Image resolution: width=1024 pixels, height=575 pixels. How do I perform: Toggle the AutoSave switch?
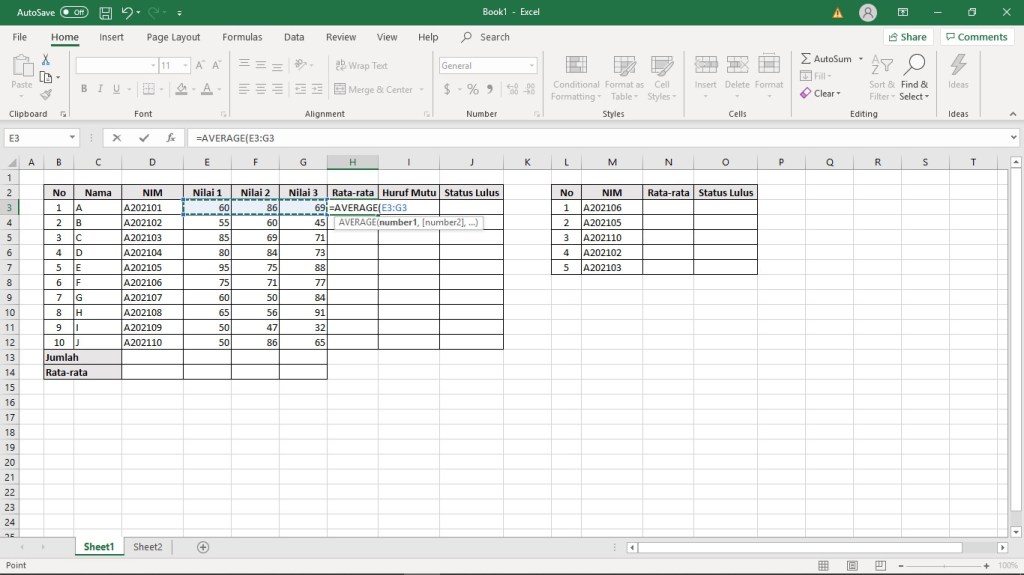pyautogui.click(x=73, y=13)
